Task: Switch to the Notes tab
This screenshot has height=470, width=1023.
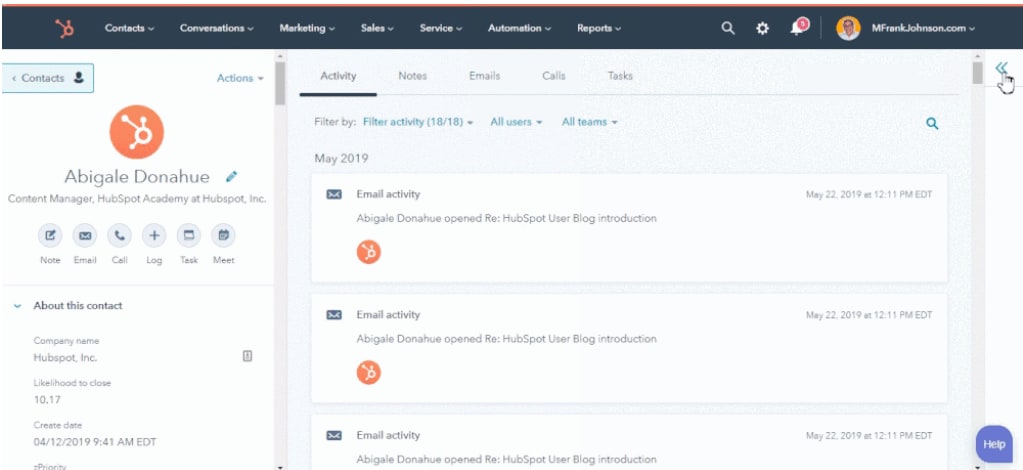Action: click(x=412, y=76)
